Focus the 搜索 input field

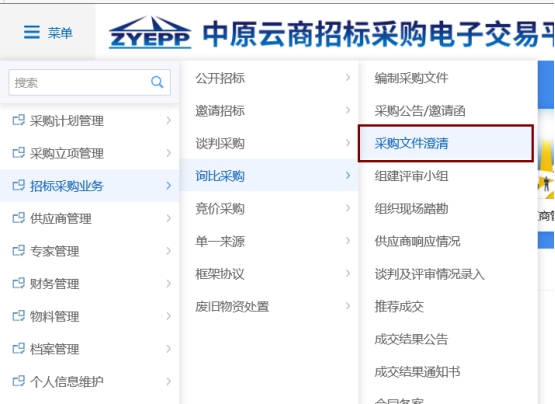[79, 82]
